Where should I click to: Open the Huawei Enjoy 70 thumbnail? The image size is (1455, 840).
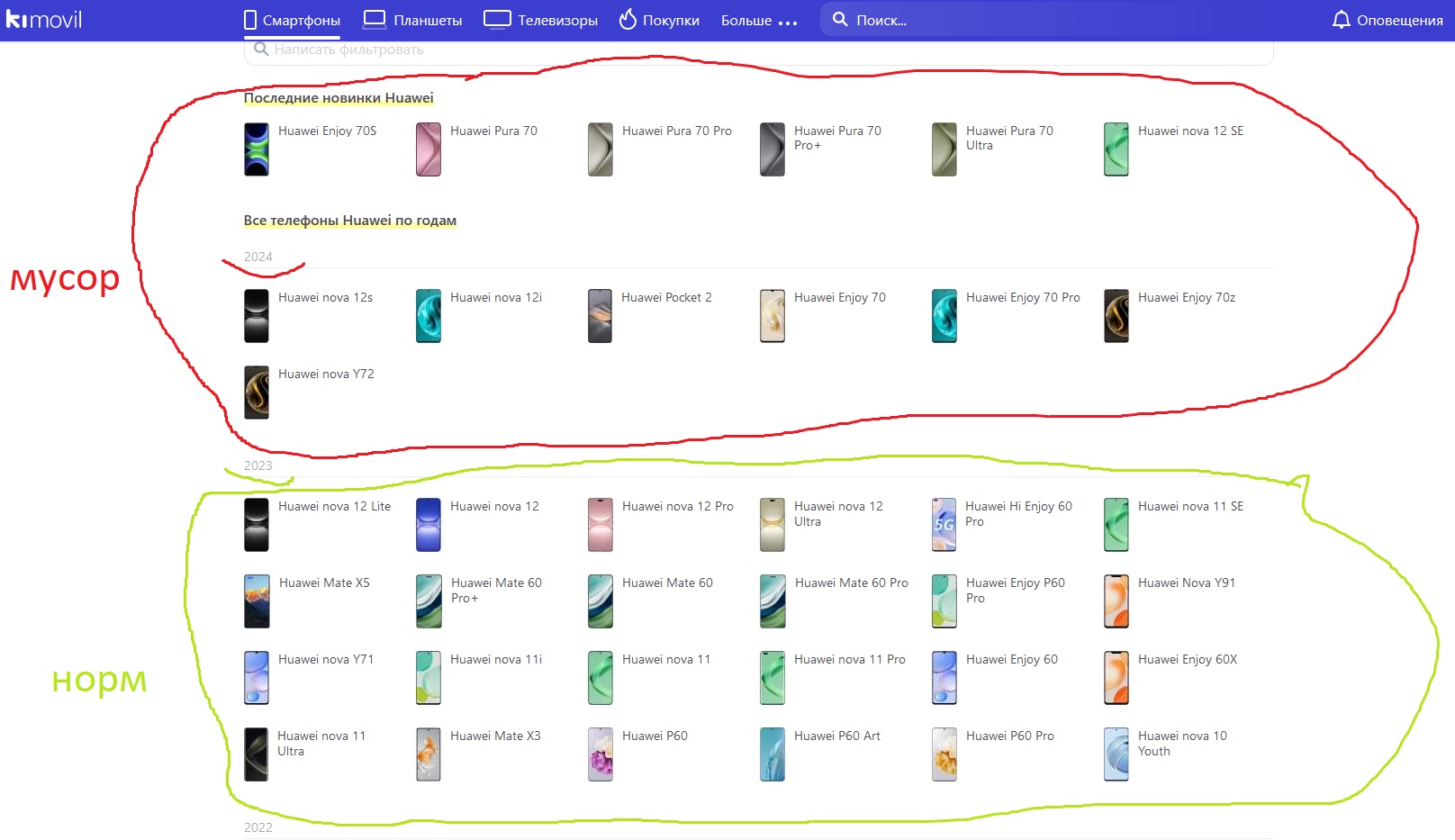tap(773, 316)
